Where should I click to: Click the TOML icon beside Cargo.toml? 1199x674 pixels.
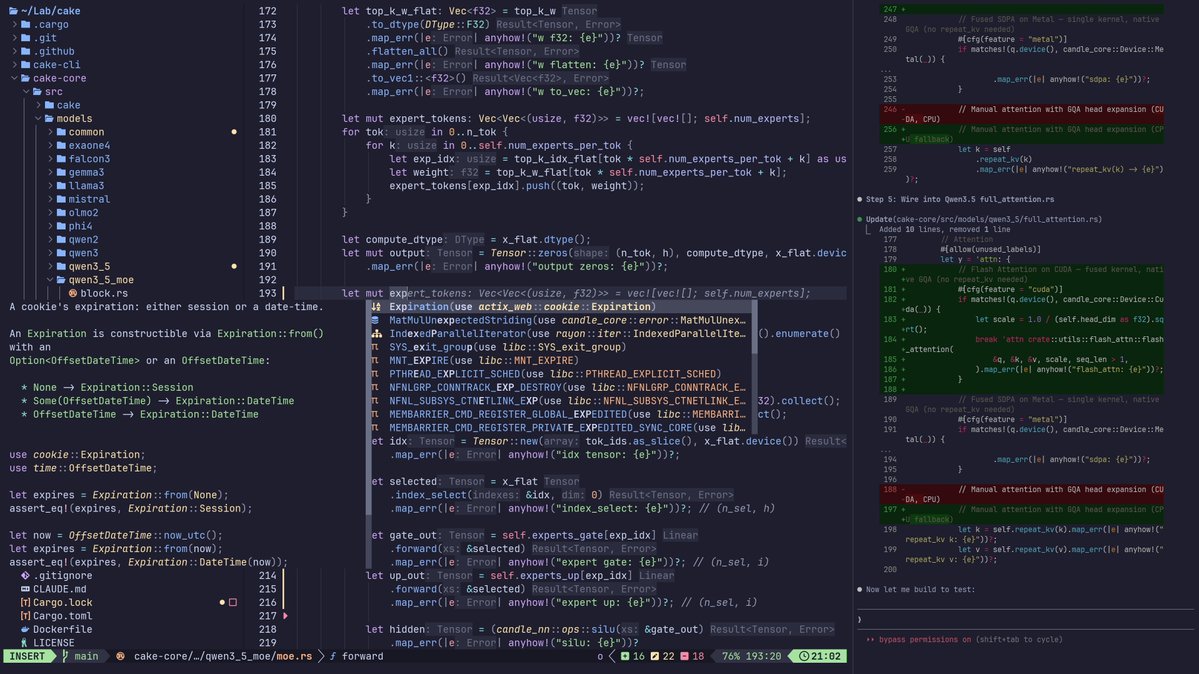point(25,616)
